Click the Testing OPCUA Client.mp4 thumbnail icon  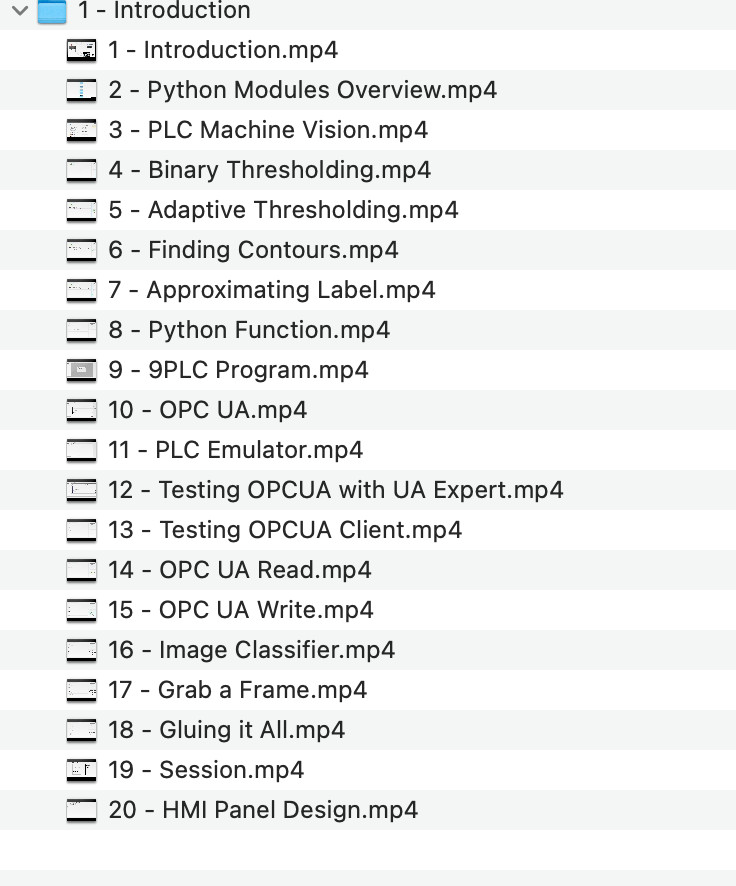tap(81, 530)
